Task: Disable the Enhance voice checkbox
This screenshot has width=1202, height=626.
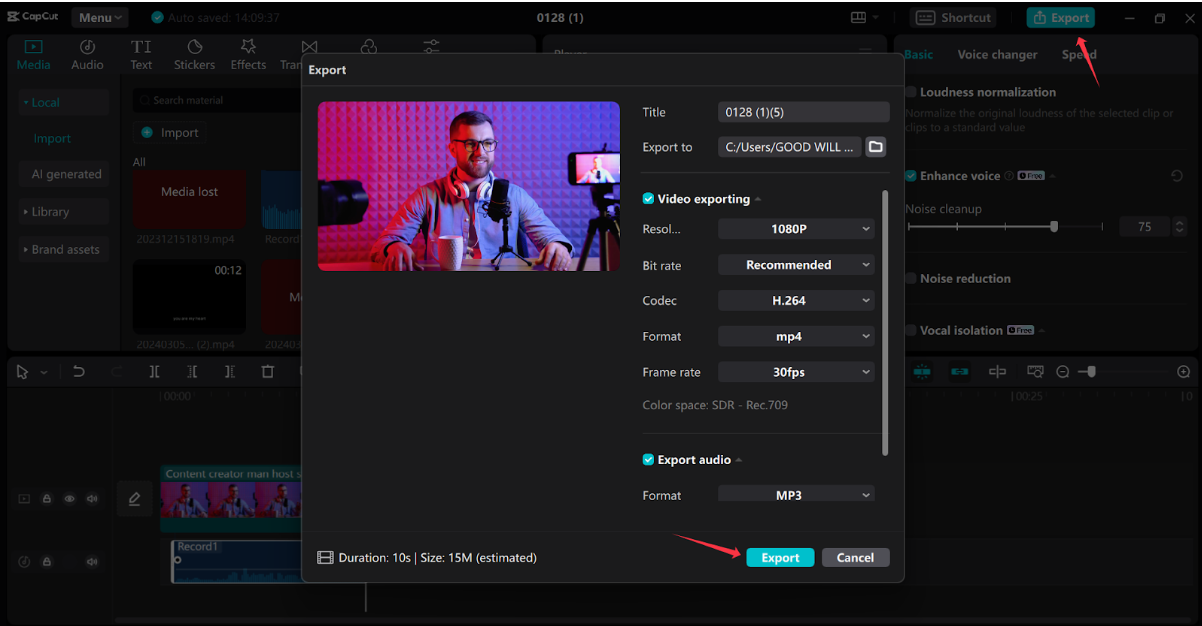Action: (911, 176)
